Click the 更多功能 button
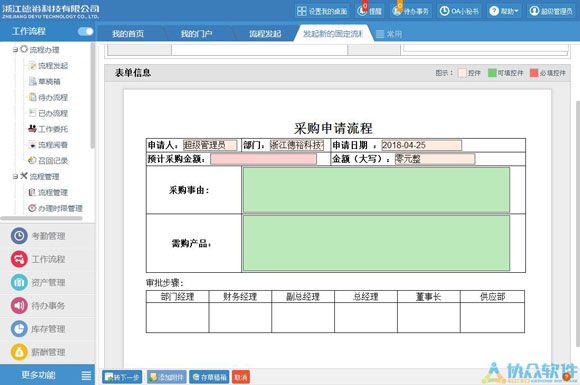This screenshot has width=580, height=385. (x=38, y=375)
